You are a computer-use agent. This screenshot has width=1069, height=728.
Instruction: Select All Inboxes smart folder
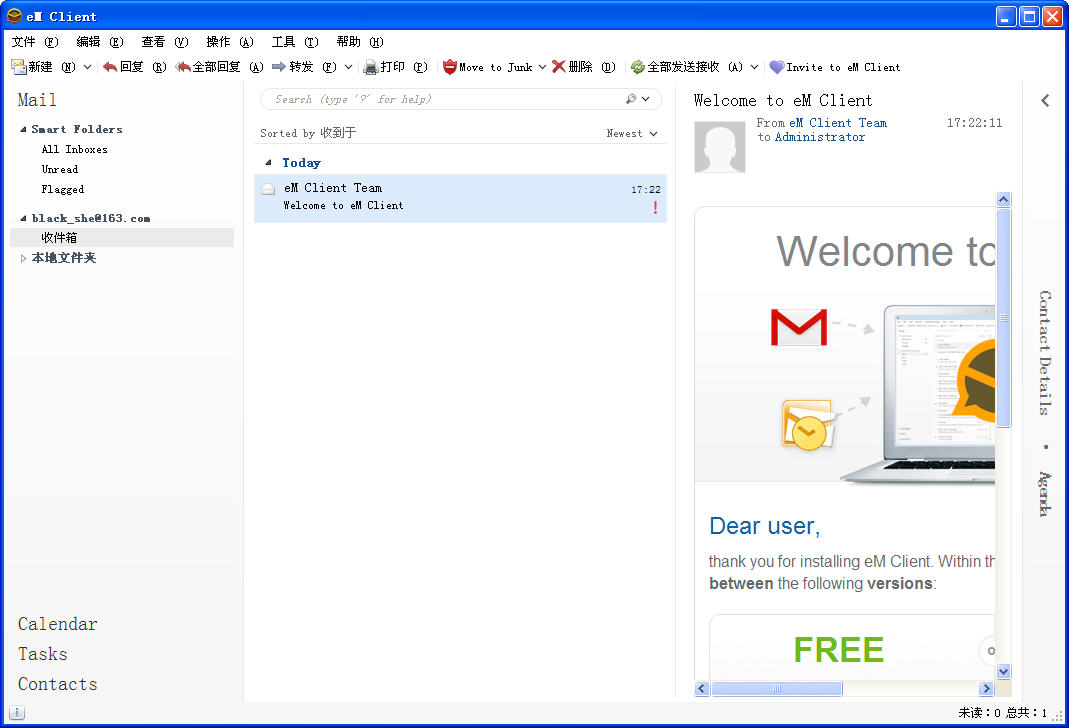pyautogui.click(x=74, y=149)
